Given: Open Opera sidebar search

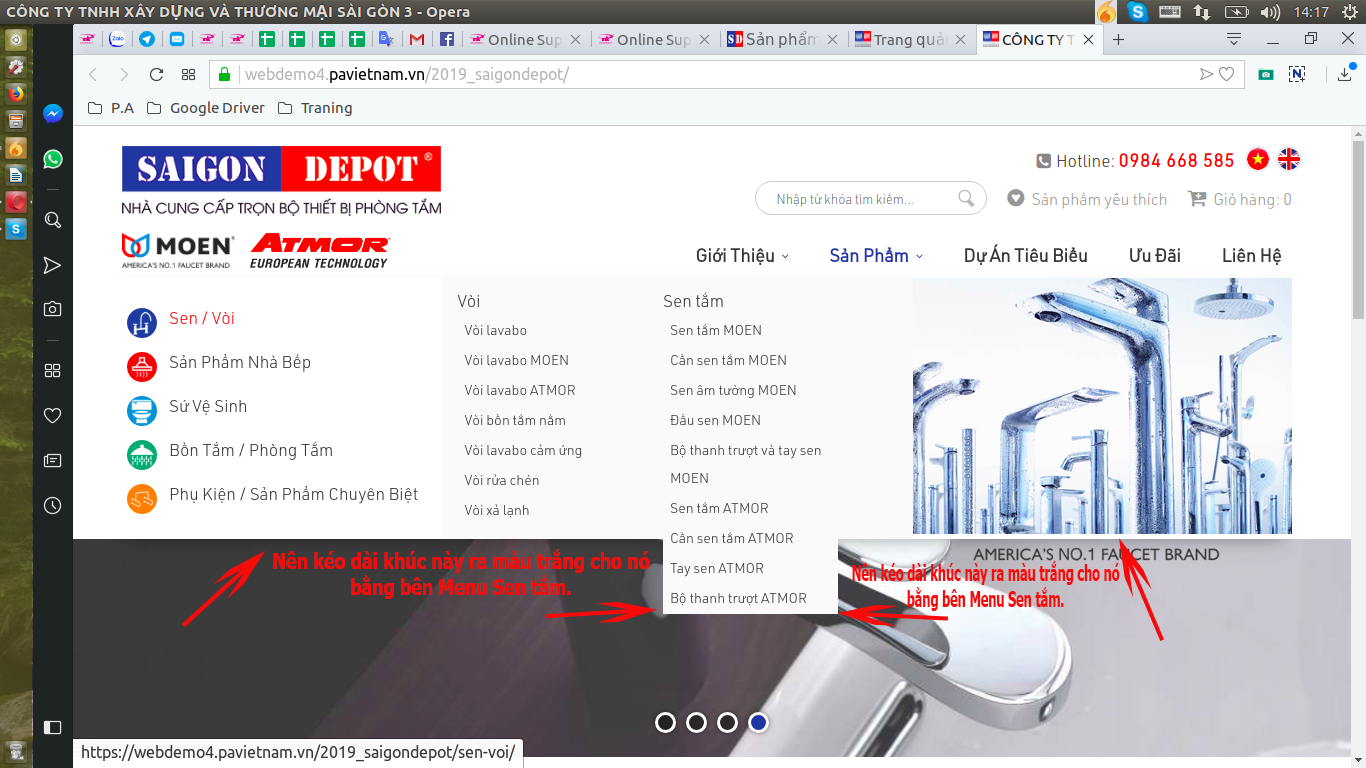Looking at the screenshot, I should pos(53,220).
